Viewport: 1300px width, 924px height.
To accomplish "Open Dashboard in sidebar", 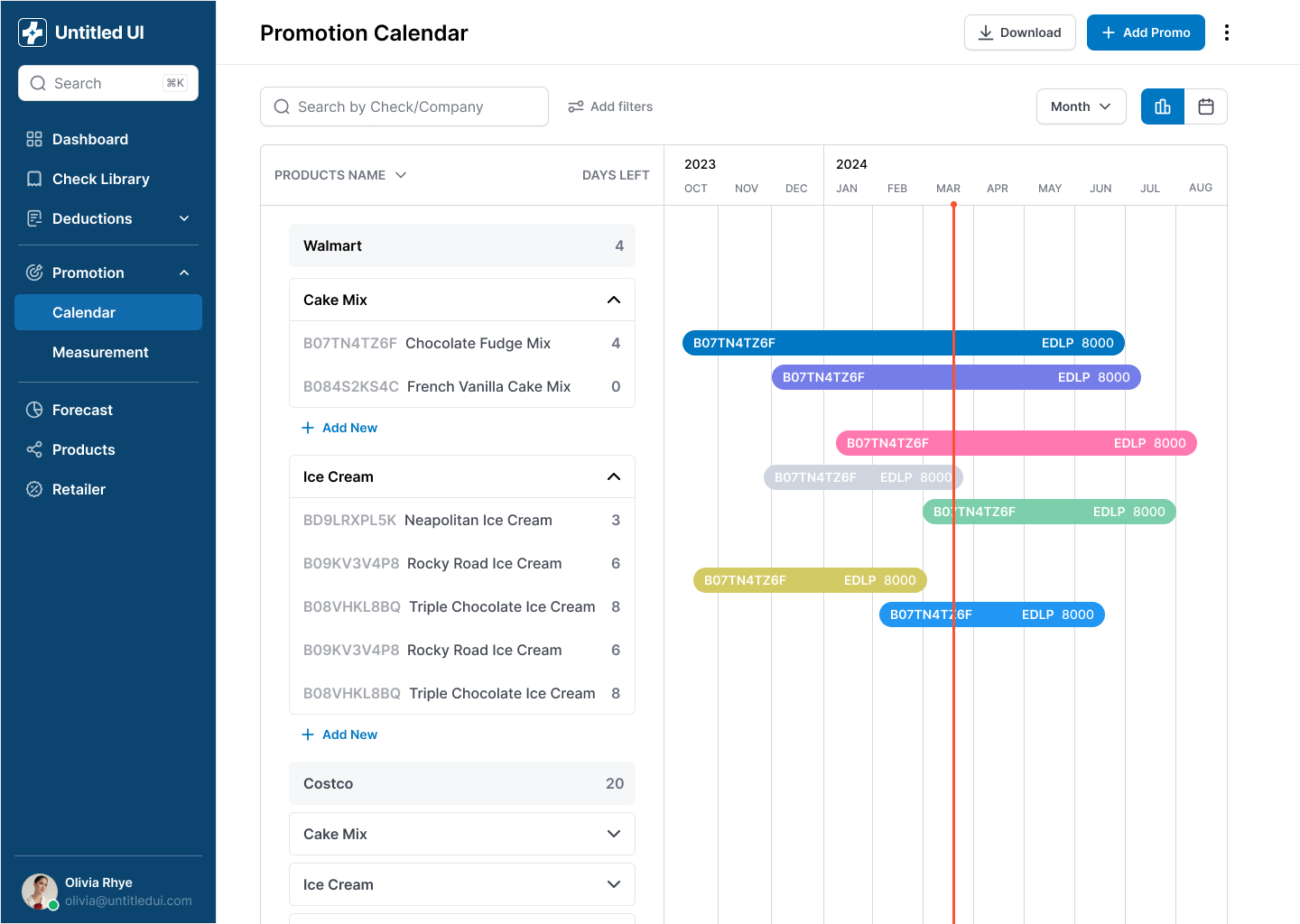I will (108, 139).
